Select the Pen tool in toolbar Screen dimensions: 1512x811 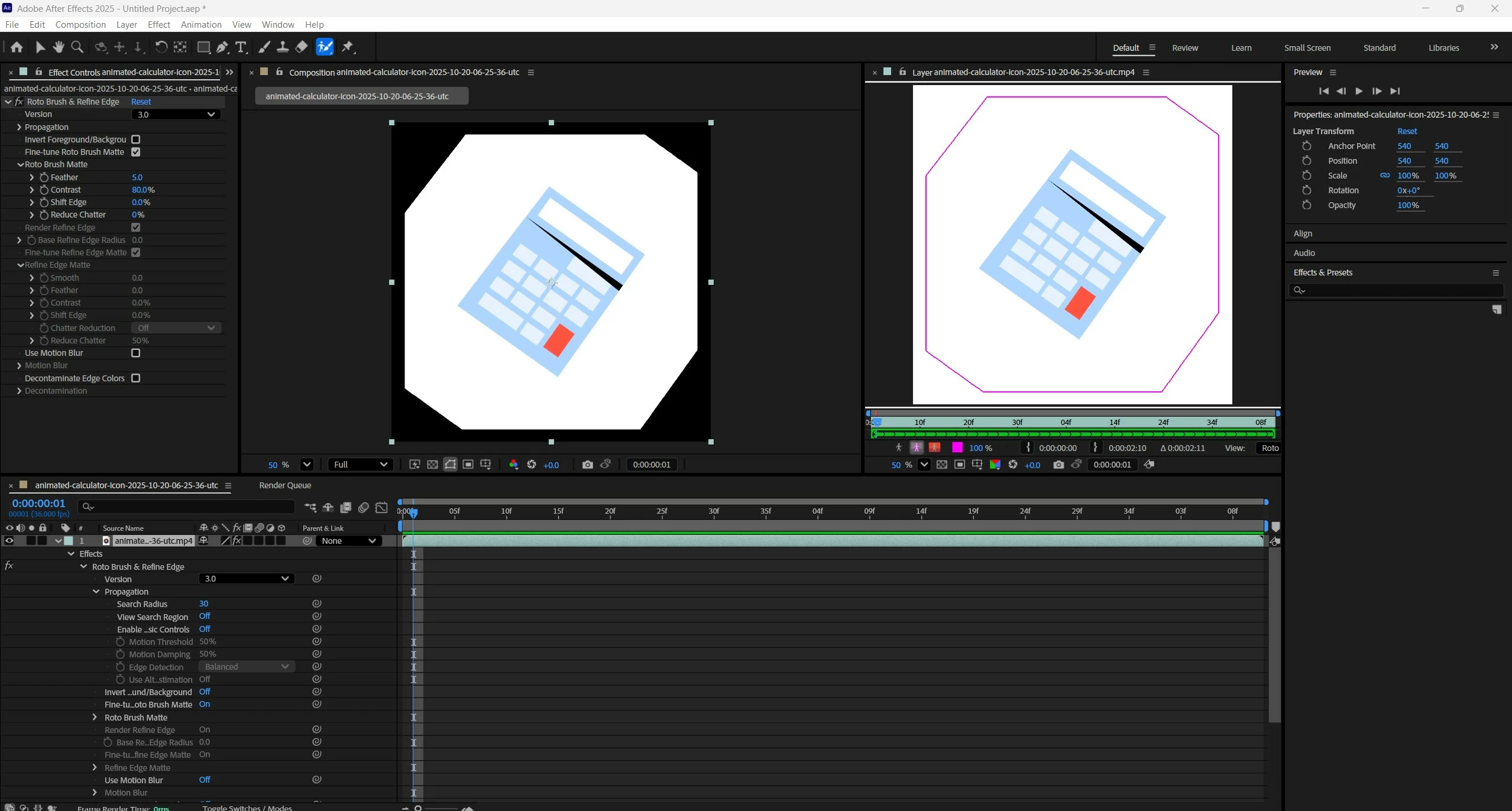[222, 47]
